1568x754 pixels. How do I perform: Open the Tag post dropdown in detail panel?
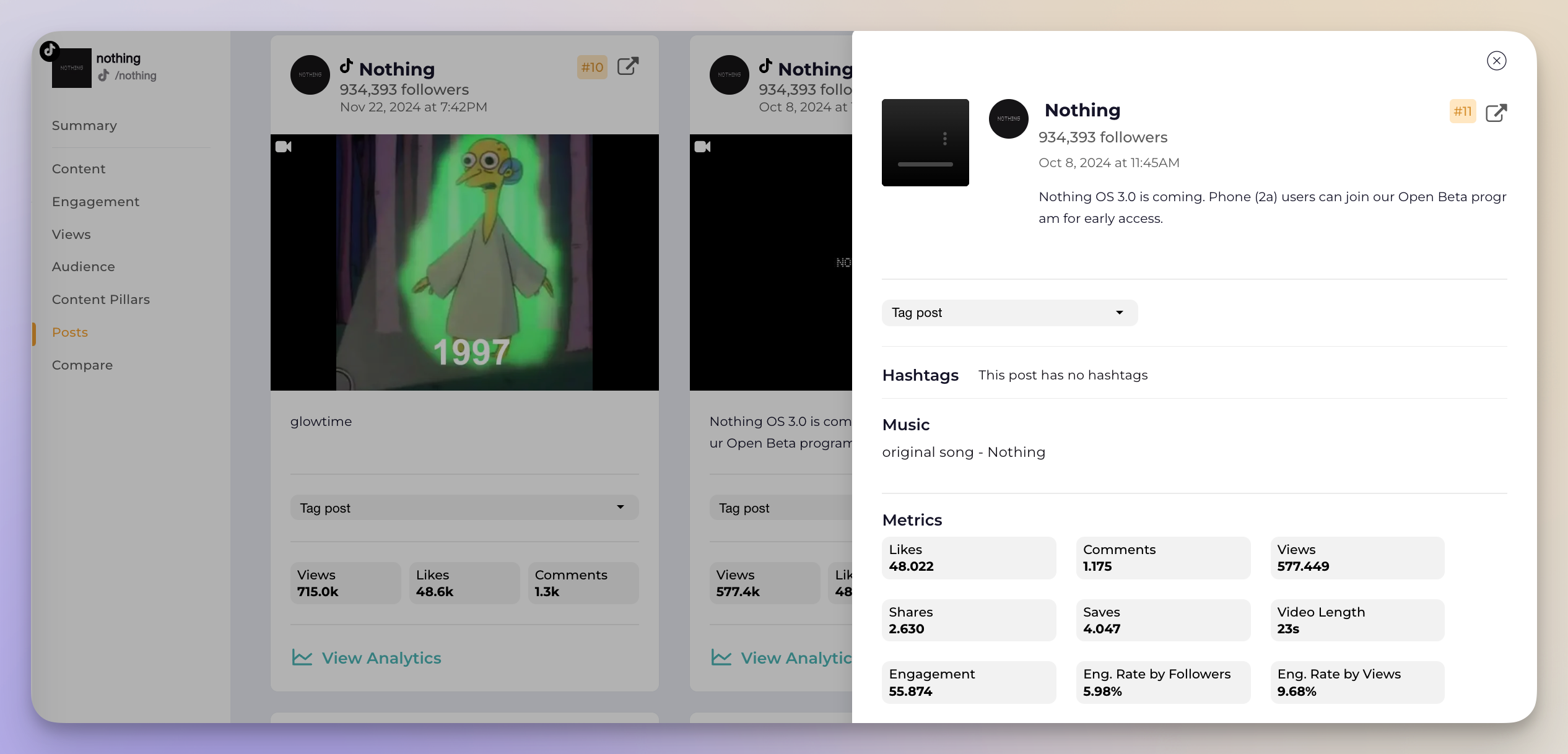[x=1009, y=313]
